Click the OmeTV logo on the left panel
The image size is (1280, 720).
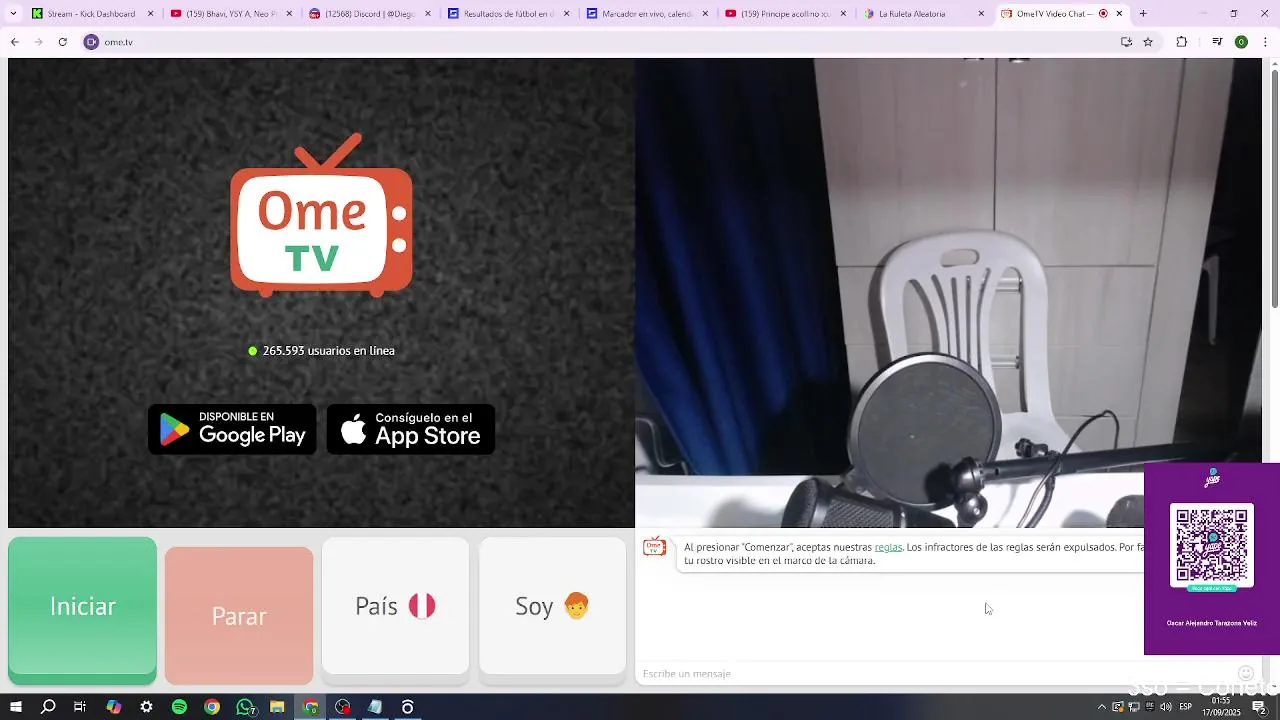[321, 215]
